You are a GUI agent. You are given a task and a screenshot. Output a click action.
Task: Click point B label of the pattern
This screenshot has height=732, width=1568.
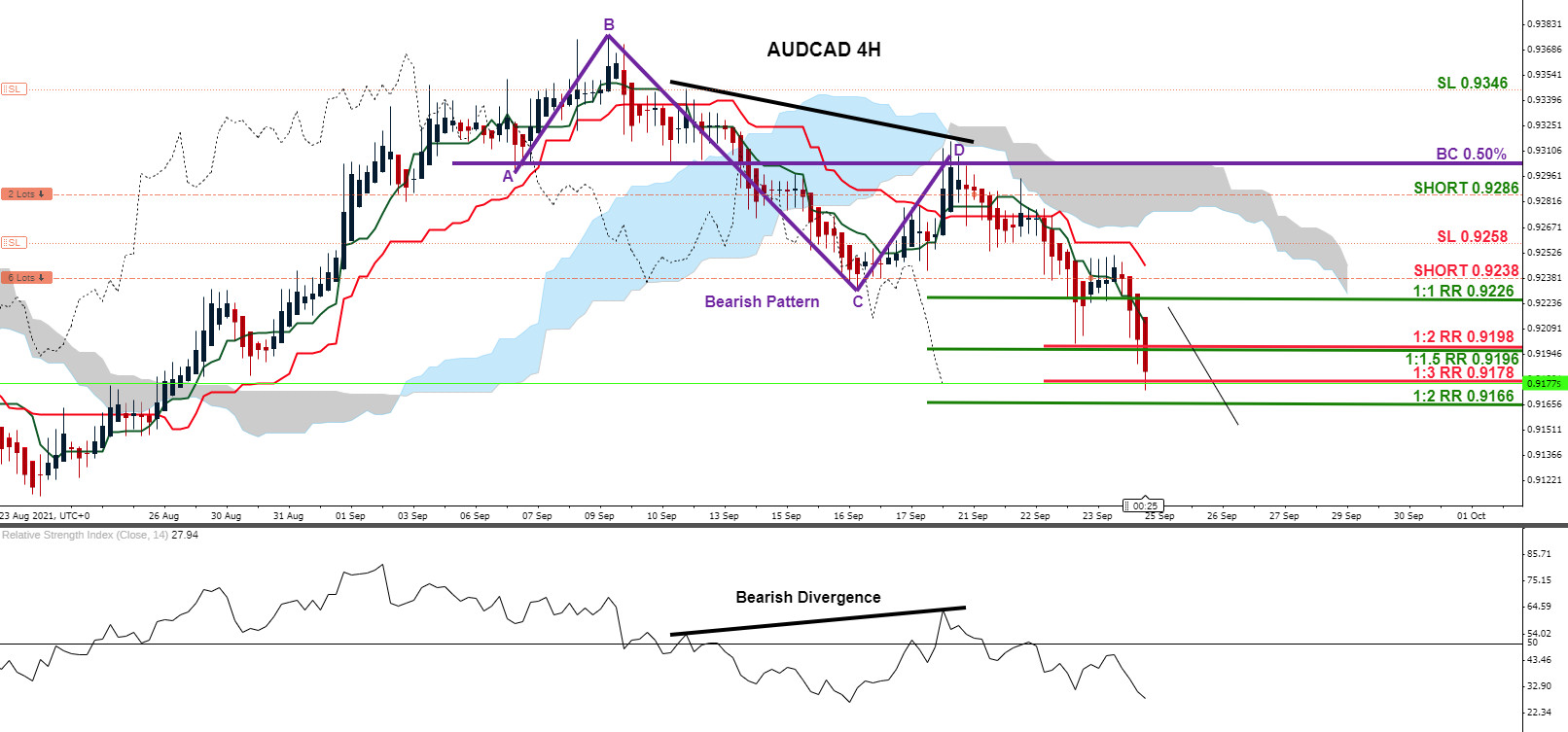[x=609, y=25]
